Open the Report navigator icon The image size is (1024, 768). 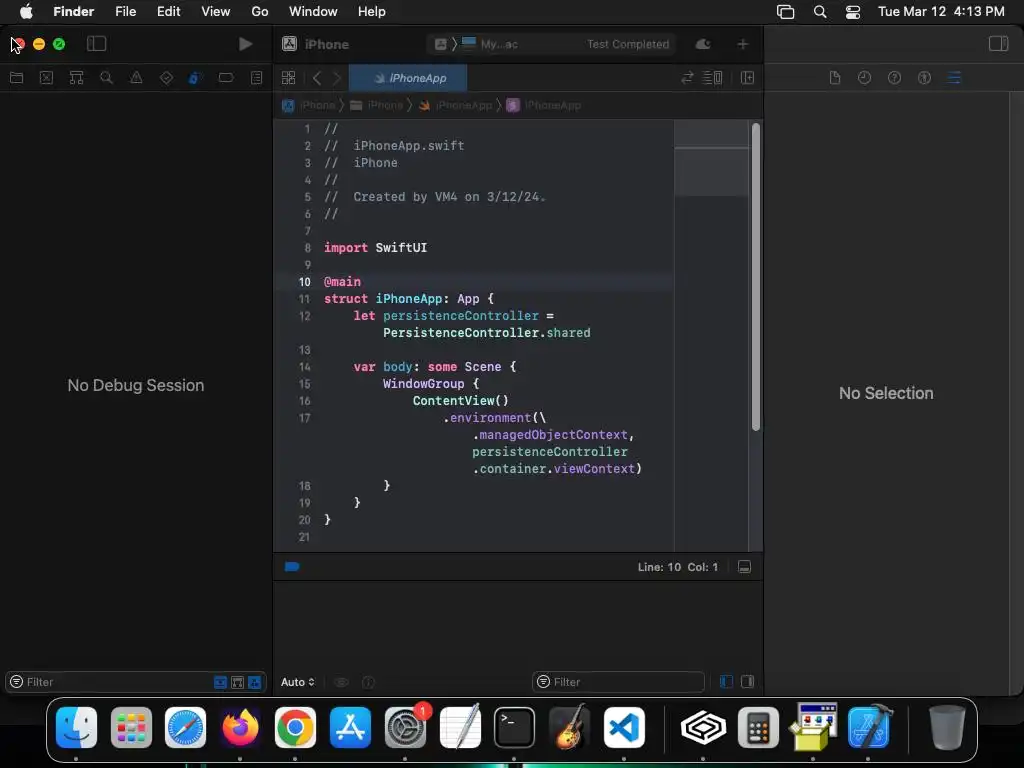(256, 78)
